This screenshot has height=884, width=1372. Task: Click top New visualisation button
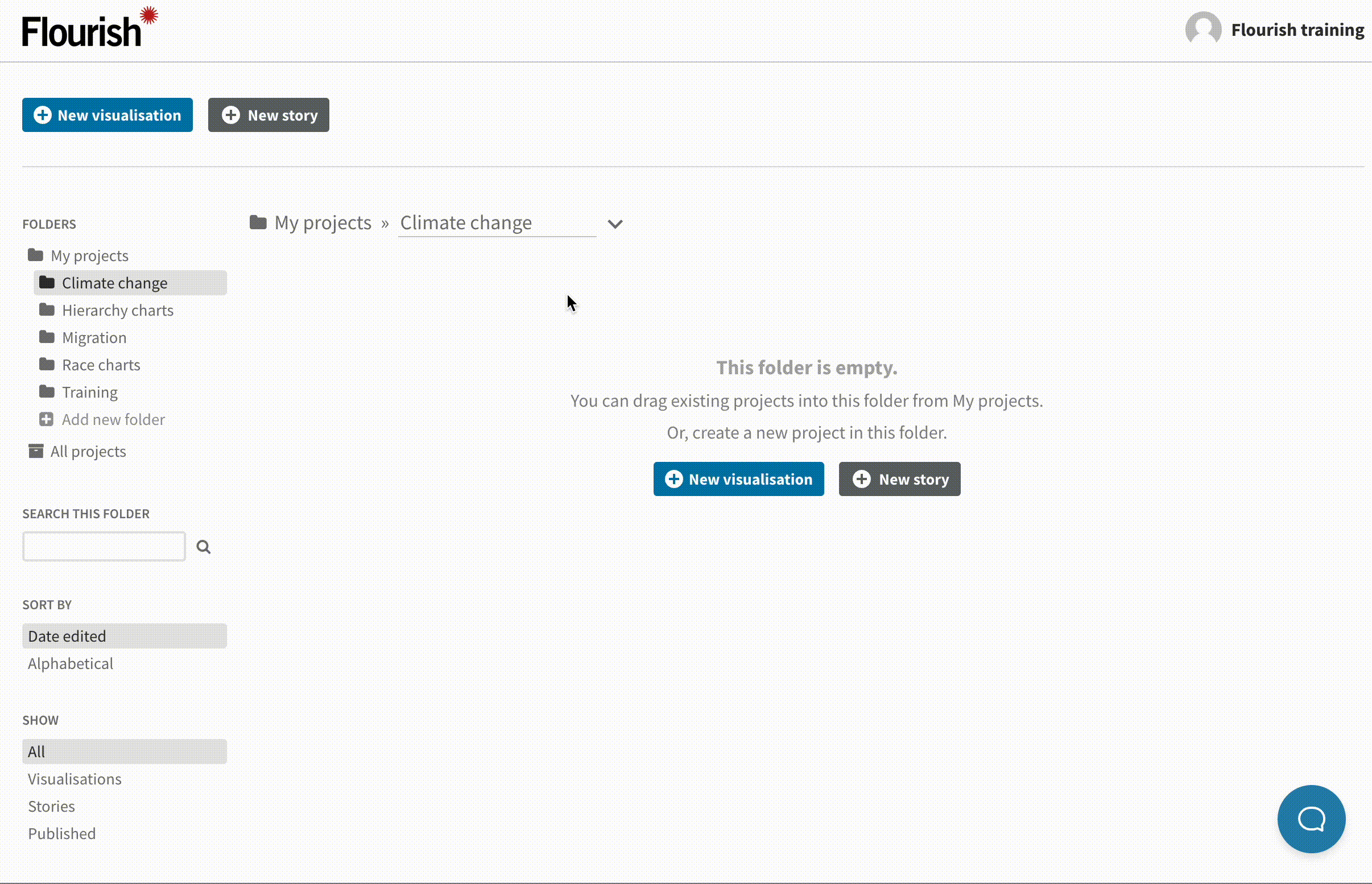[x=108, y=115]
